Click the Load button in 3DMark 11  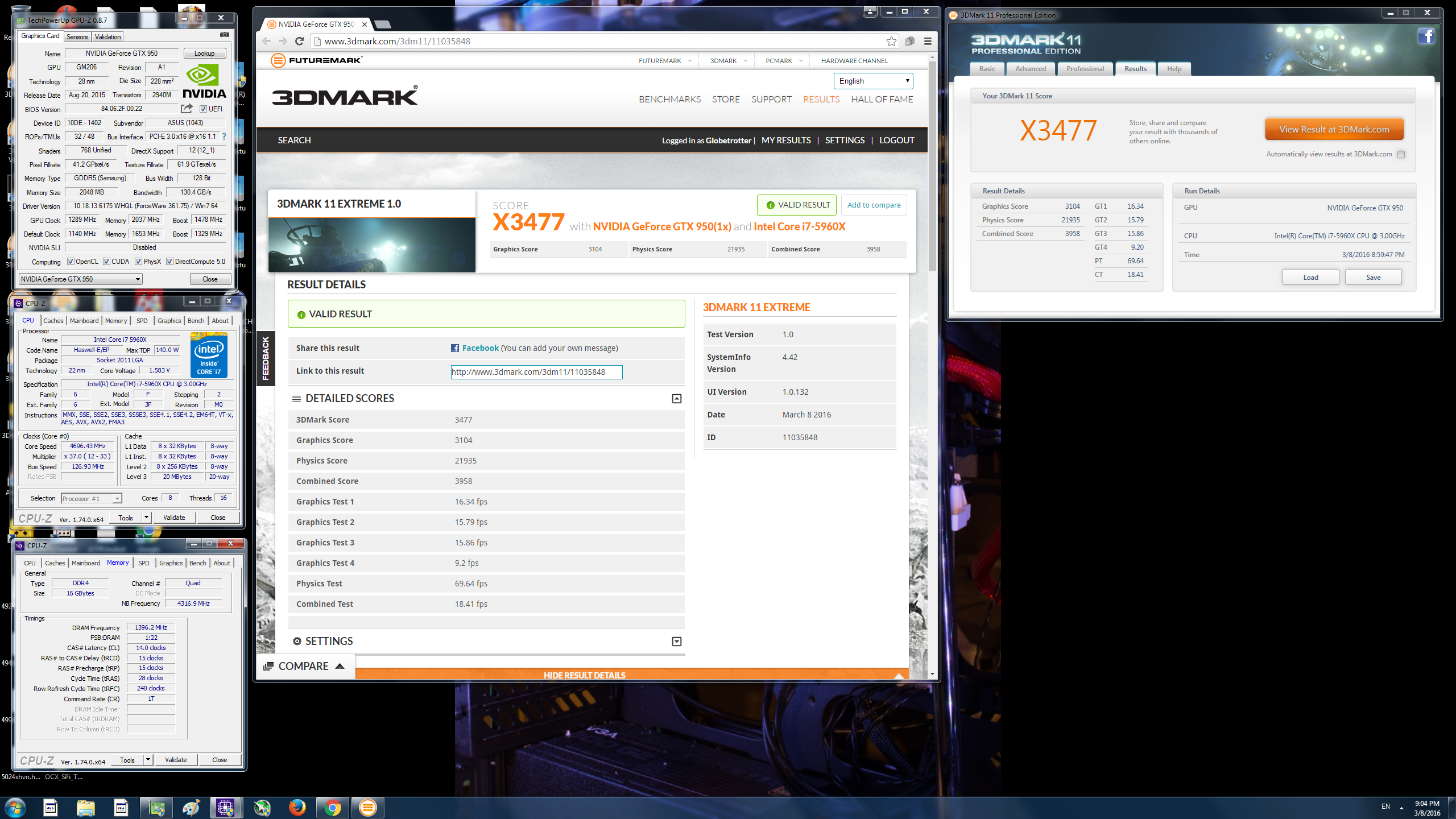(1310, 278)
